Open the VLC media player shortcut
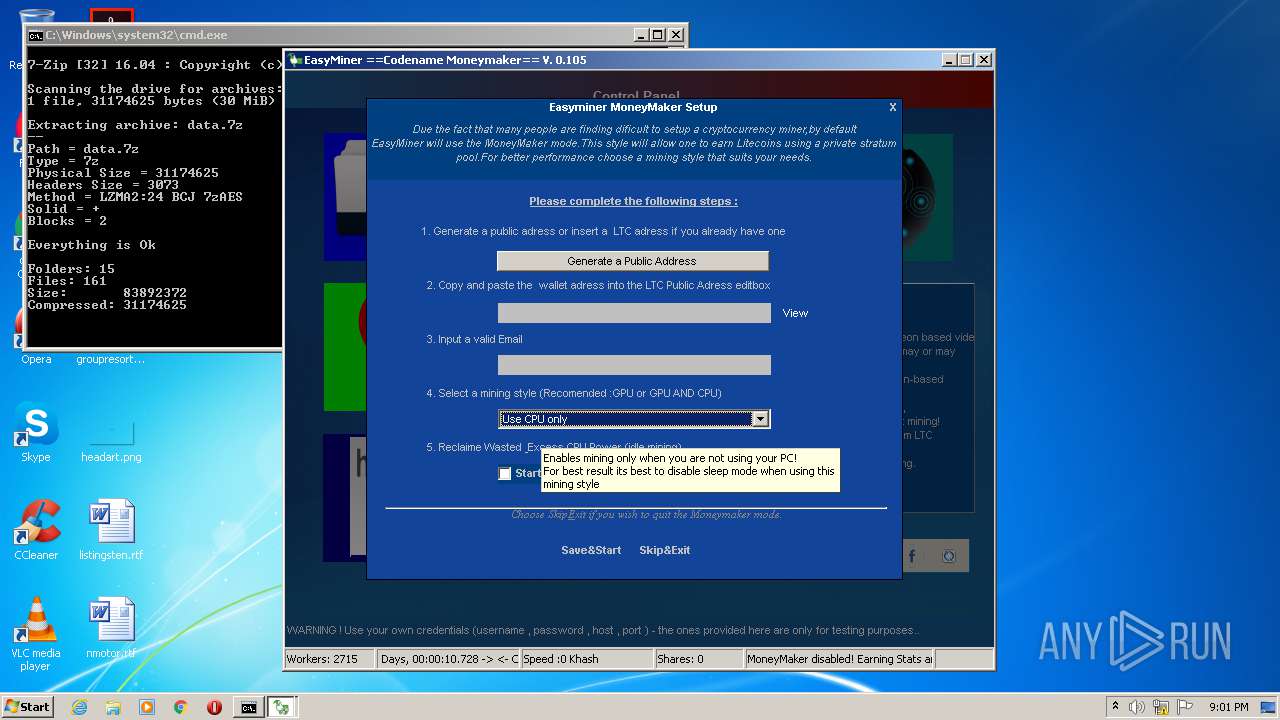This screenshot has height=720, width=1280. pyautogui.click(x=36, y=634)
